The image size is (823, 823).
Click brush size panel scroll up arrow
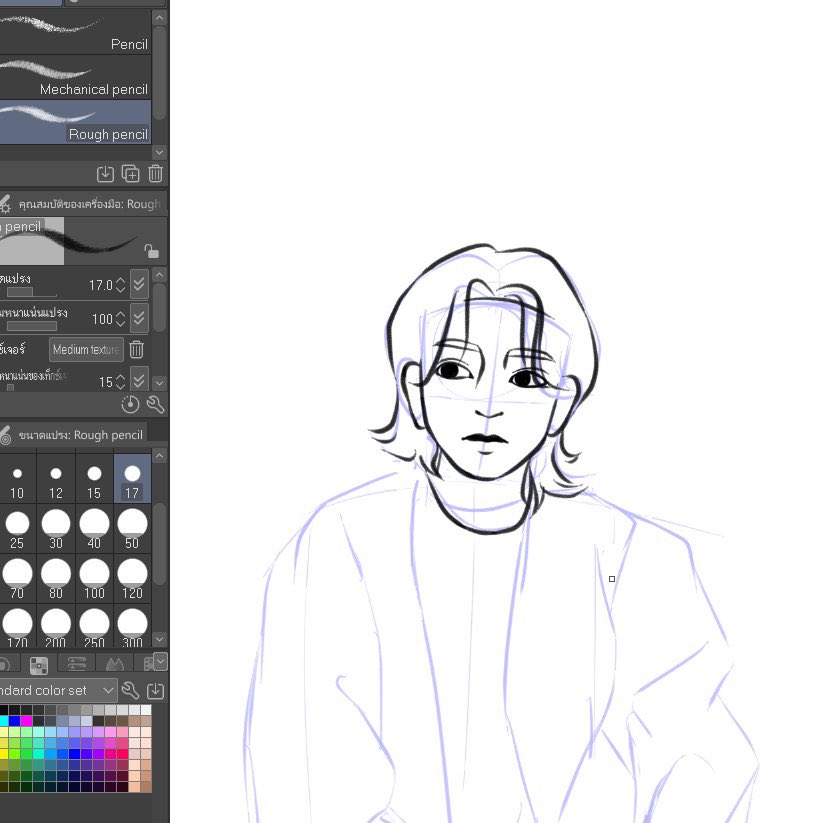pyautogui.click(x=160, y=456)
